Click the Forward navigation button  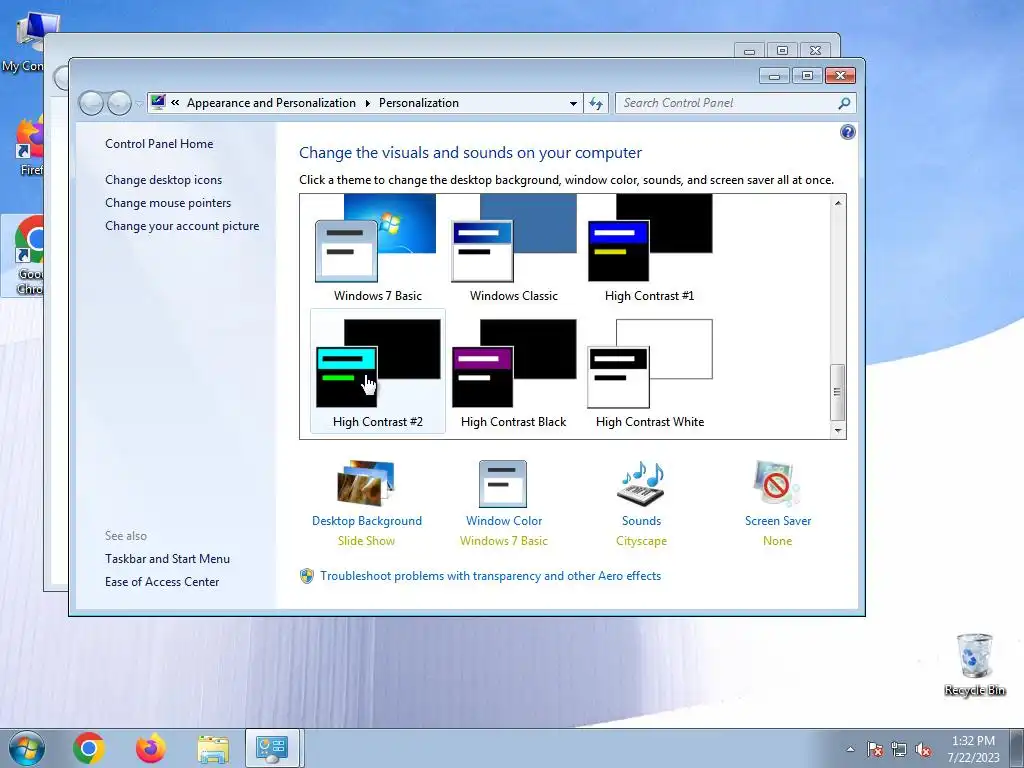(119, 103)
